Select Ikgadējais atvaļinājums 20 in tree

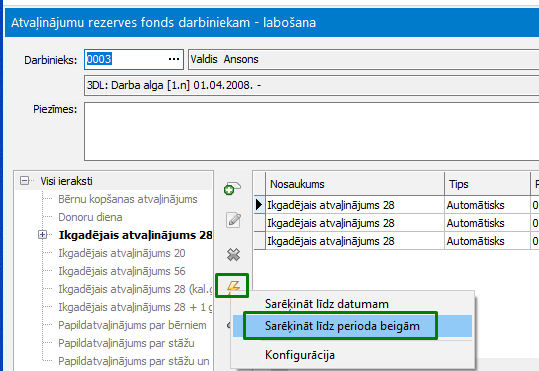point(122,253)
